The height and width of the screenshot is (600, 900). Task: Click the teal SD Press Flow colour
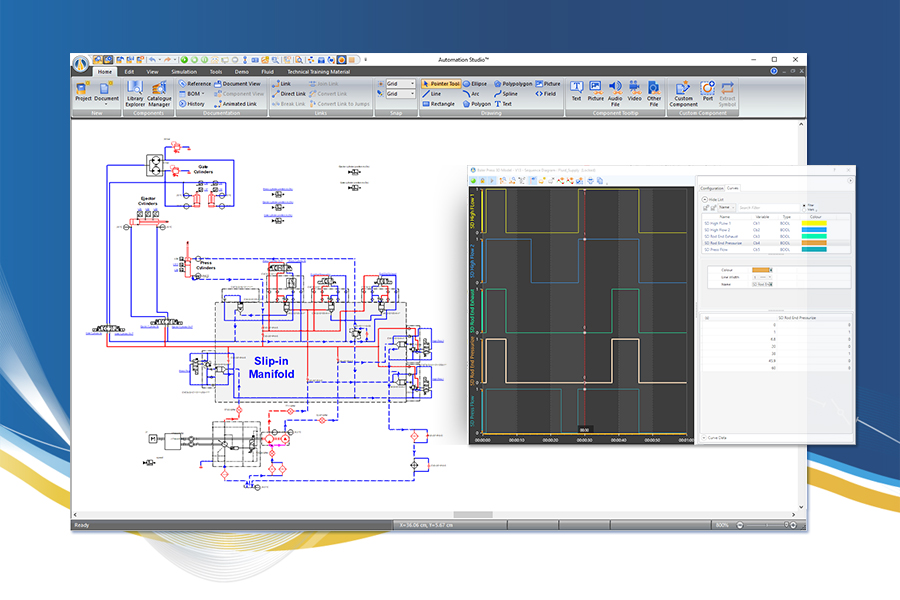coord(814,249)
